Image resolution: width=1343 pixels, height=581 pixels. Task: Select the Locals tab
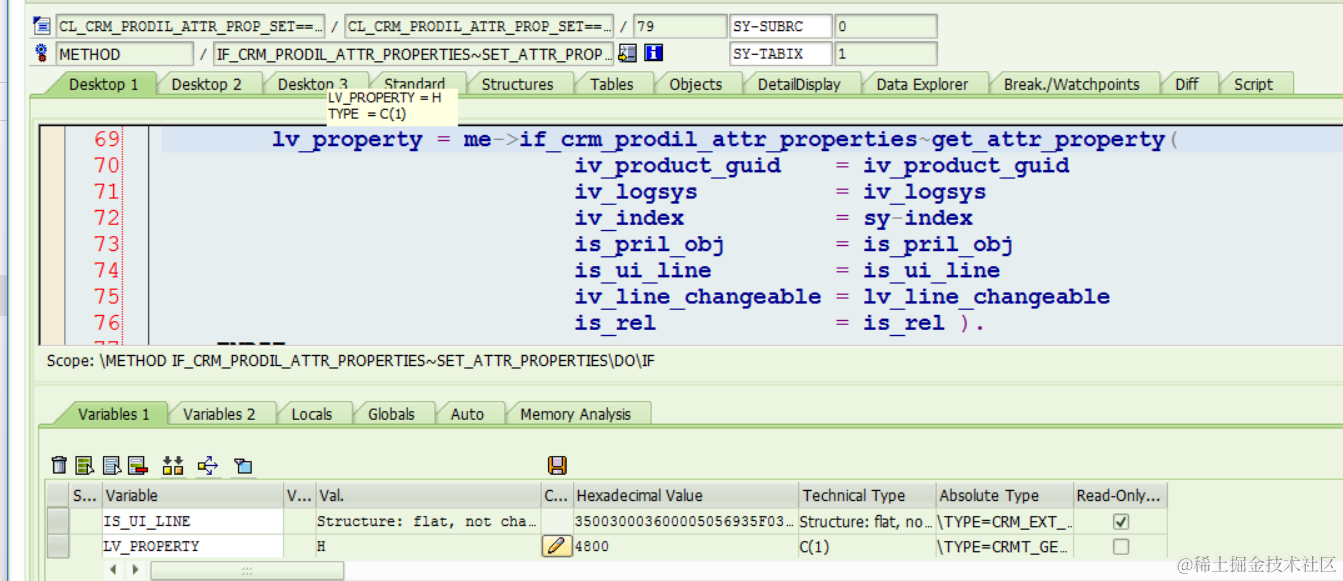[x=311, y=414]
